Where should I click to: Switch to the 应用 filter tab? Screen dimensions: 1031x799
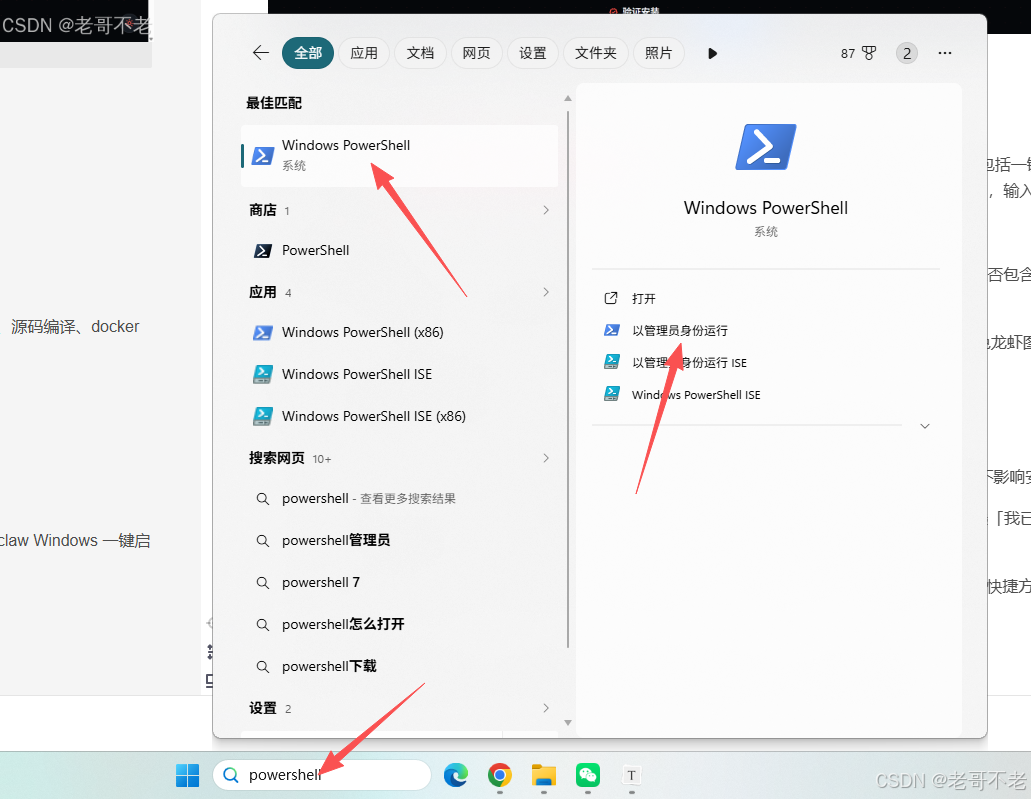[x=364, y=53]
